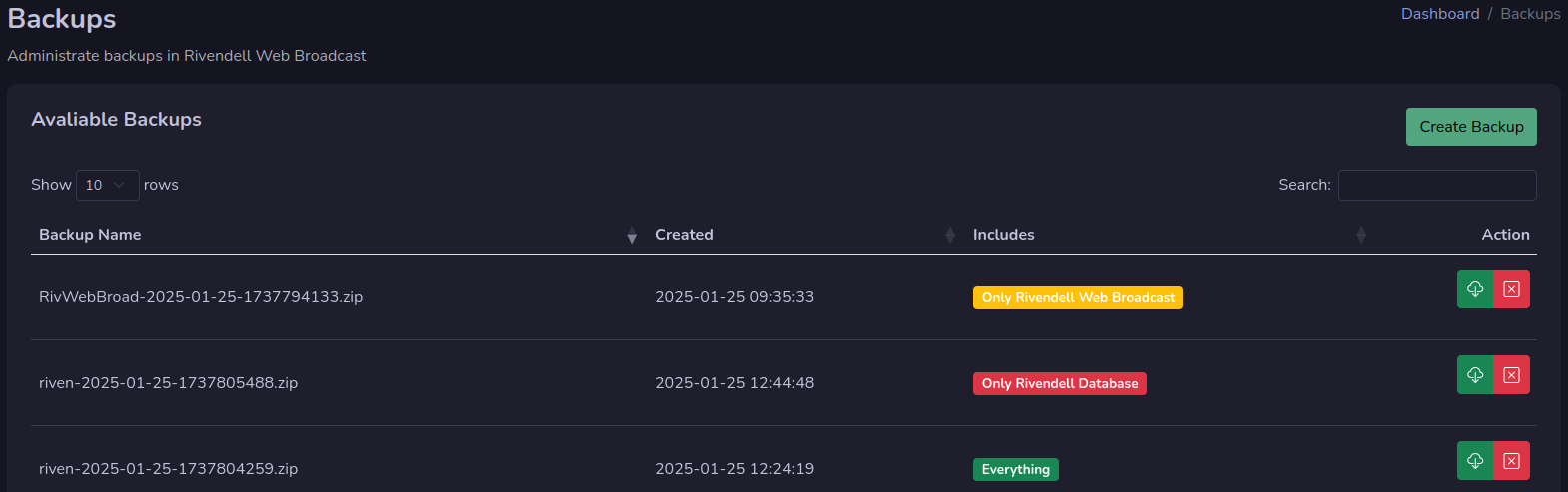Open the rows-per-page dropdown showing 10
The height and width of the screenshot is (492, 1568).
click(108, 185)
